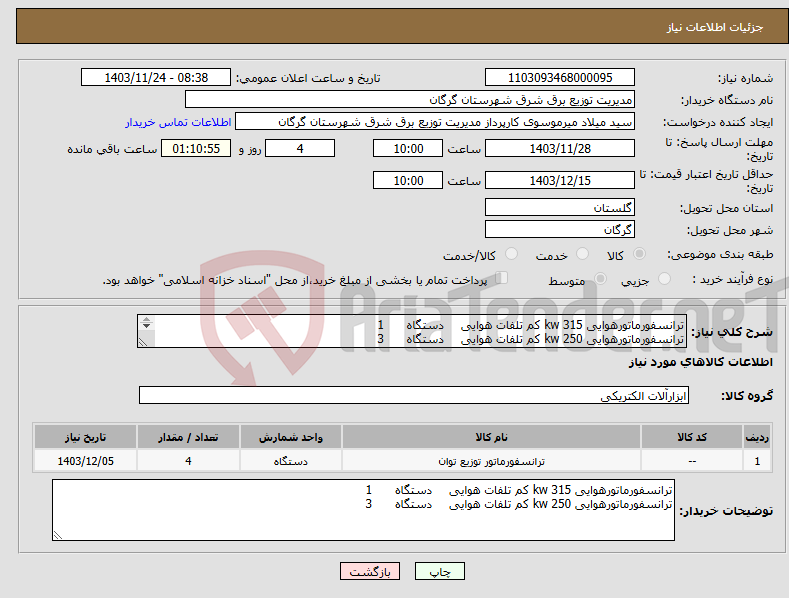The width and height of the screenshot is (789, 598).
Task: Click scroll down arrow in شرح کلی نیاز box
Action: point(146,327)
